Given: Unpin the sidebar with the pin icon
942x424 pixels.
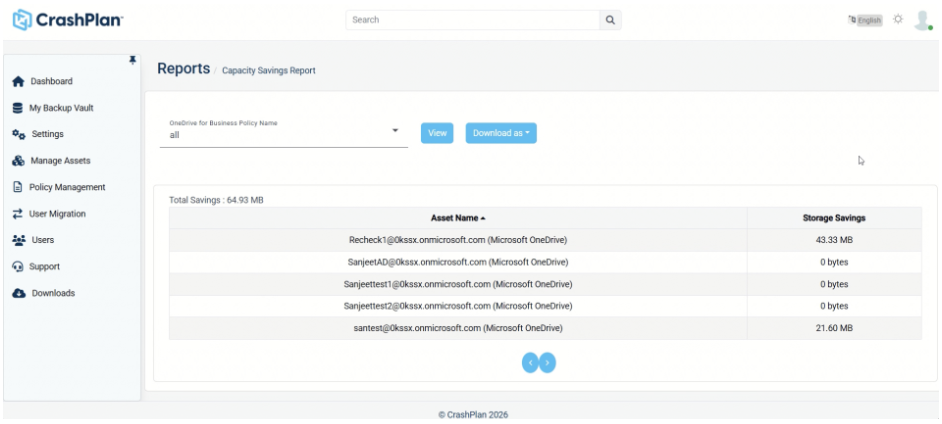Looking at the screenshot, I should (x=133, y=60).
